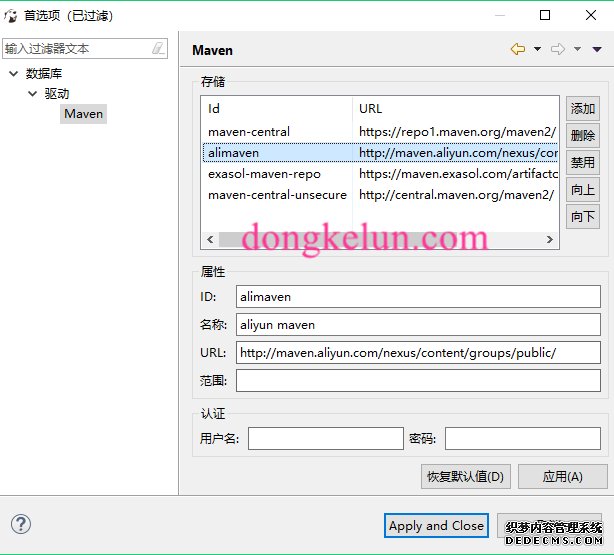The width and height of the screenshot is (614, 555).
Task: Open the help question mark icon
Action: coord(21,524)
